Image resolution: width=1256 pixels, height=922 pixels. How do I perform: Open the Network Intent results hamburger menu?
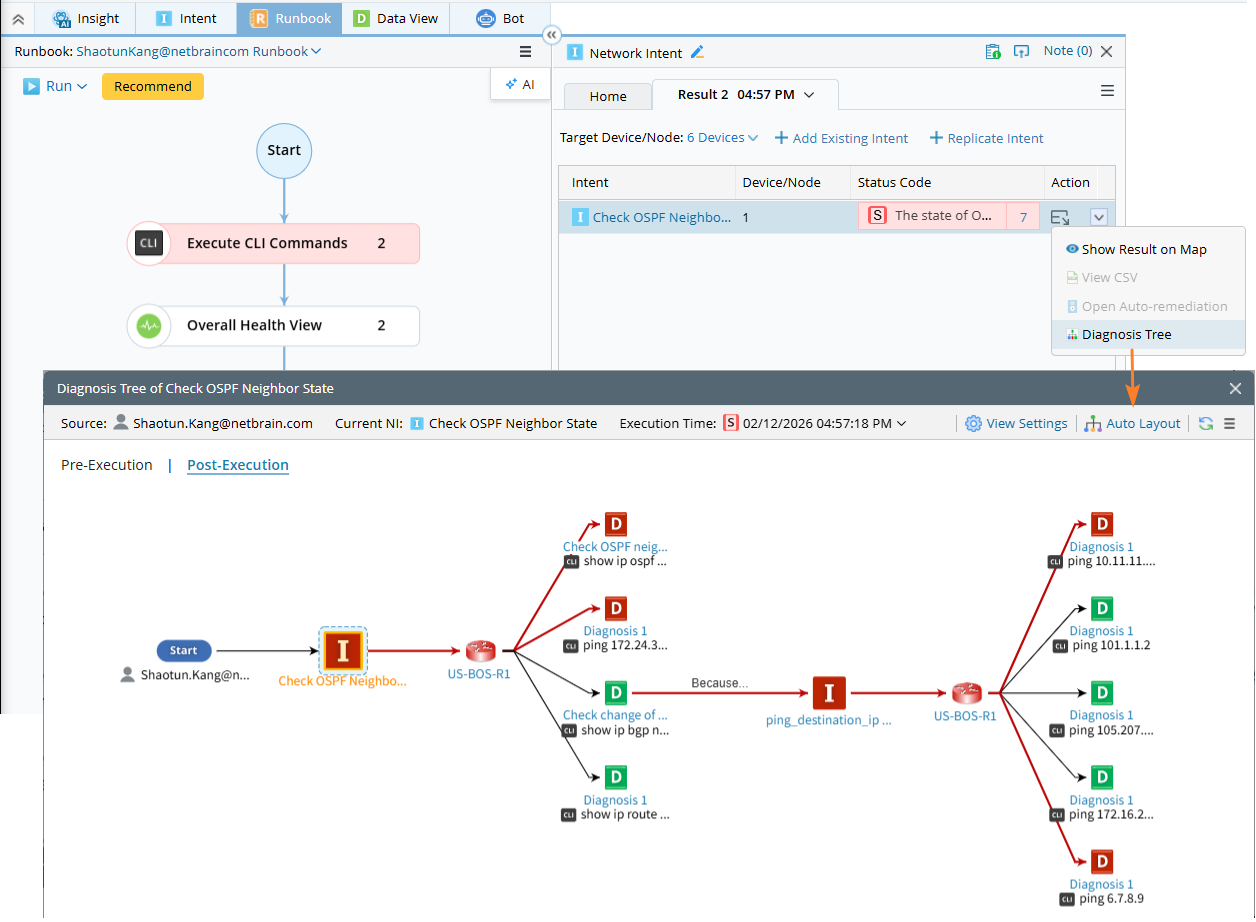point(1107,91)
